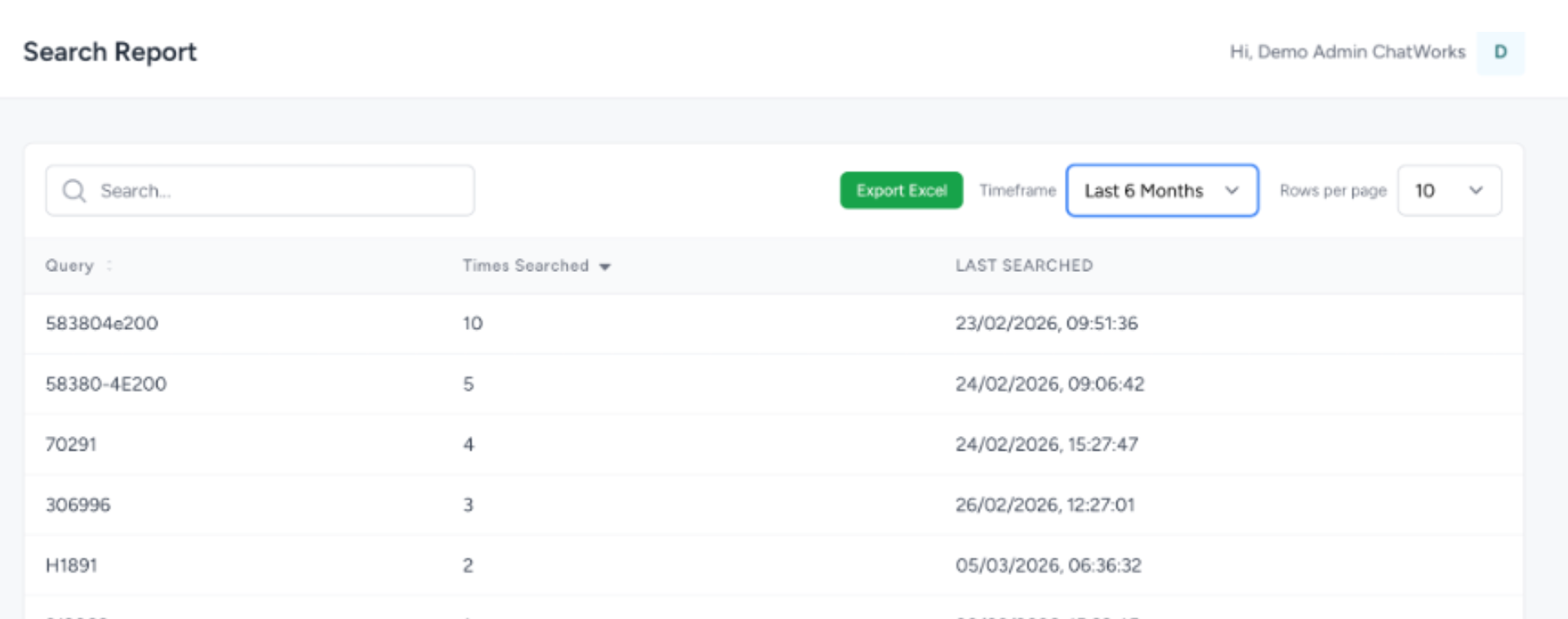The height and width of the screenshot is (619, 1568).
Task: Click times searched value 4
Action: (x=469, y=444)
